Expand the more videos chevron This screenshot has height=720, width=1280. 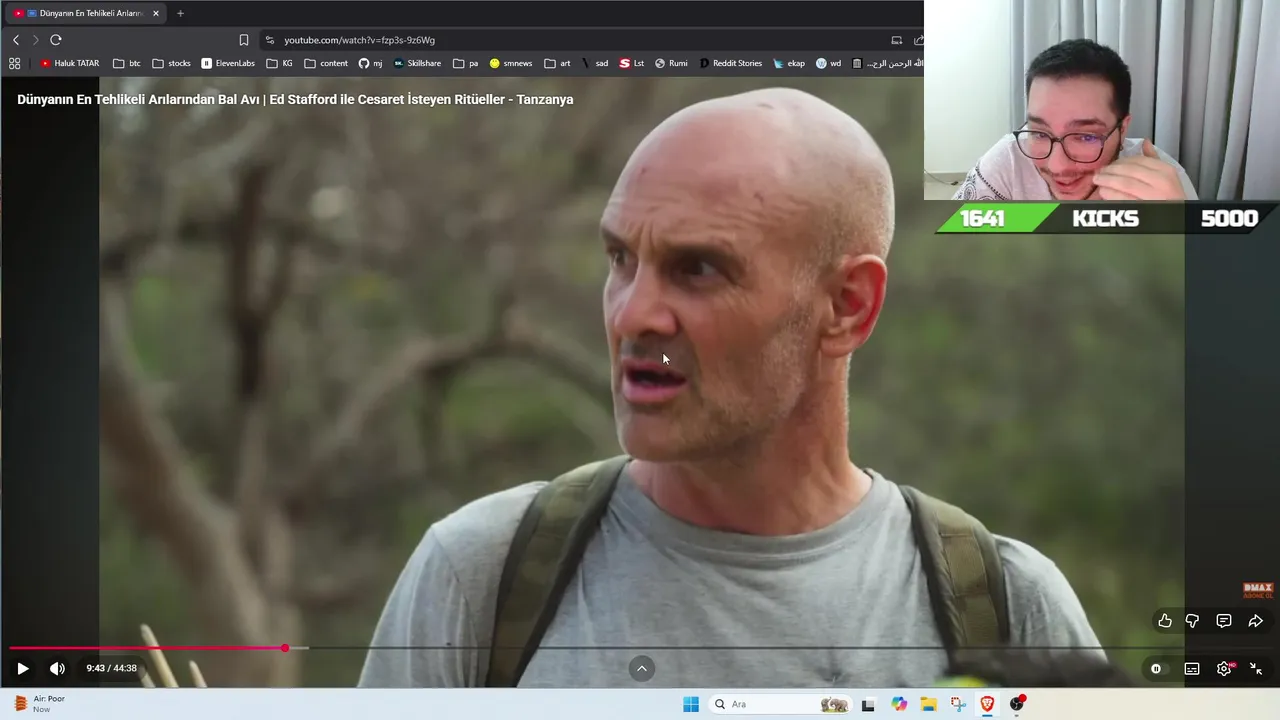(642, 669)
